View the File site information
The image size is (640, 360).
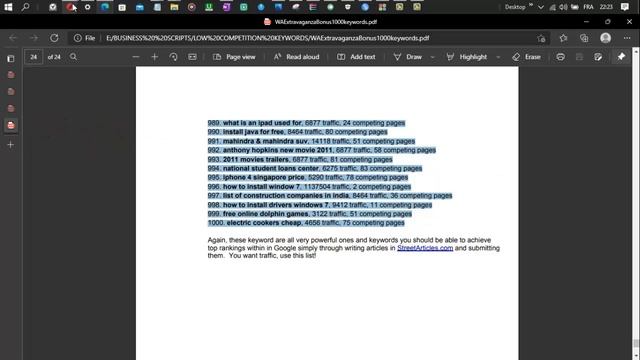pyautogui.click(x=84, y=38)
